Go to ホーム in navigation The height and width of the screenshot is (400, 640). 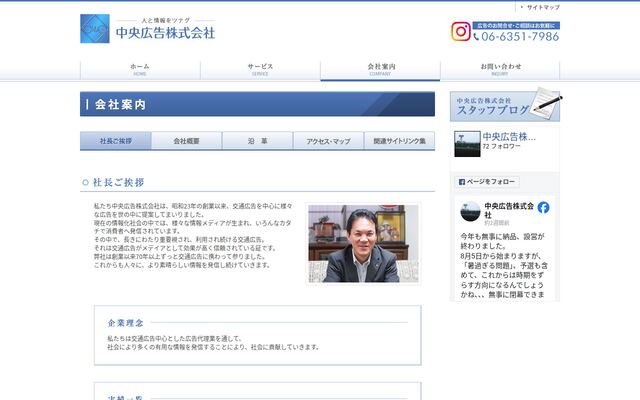pyautogui.click(x=140, y=69)
